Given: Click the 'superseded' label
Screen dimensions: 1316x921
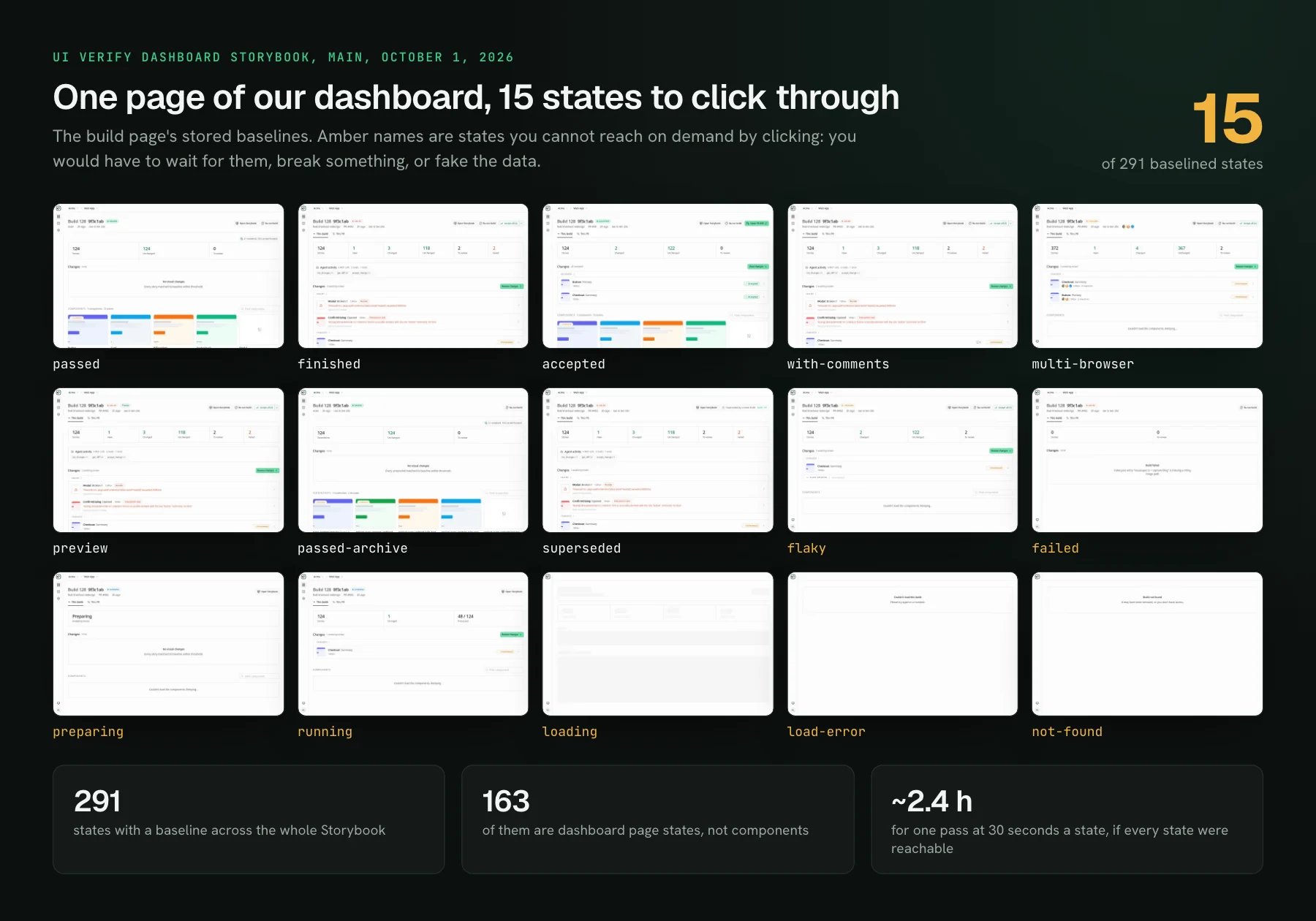Looking at the screenshot, I should tap(581, 548).
